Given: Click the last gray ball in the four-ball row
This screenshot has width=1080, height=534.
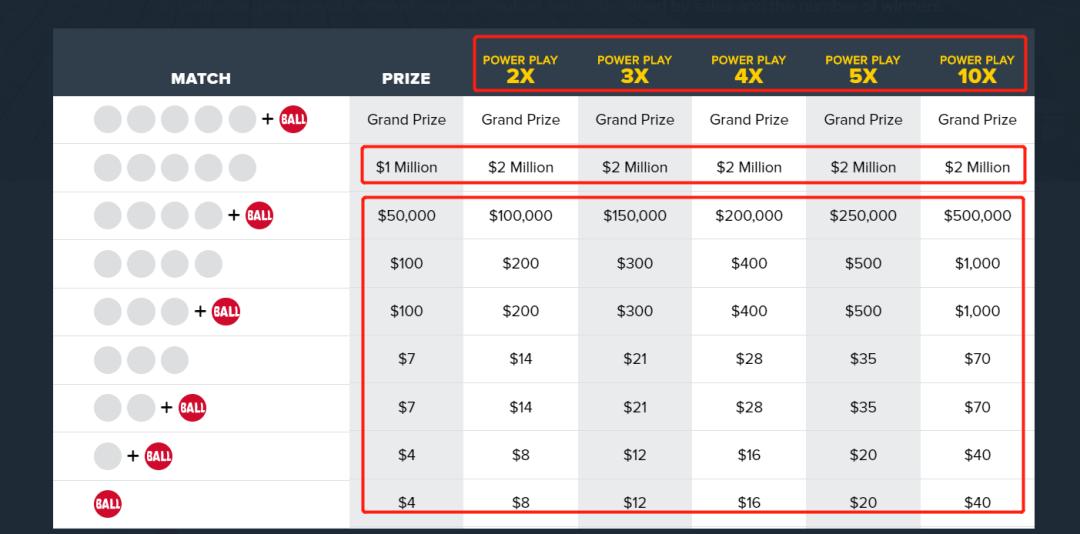Looking at the screenshot, I should click(209, 263).
